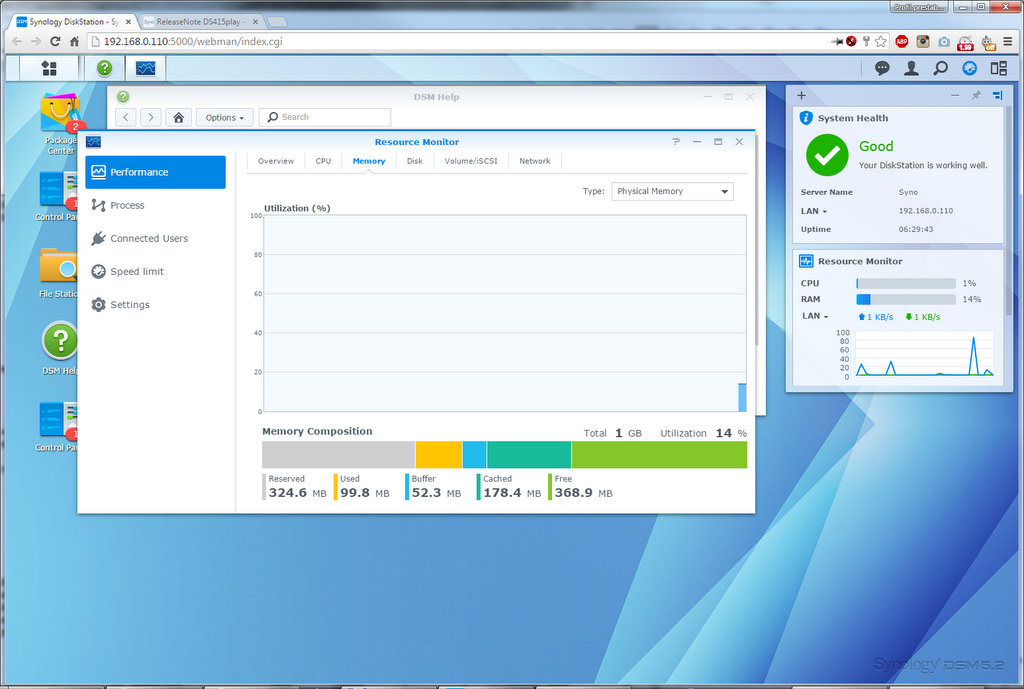The image size is (1024, 689).
Task: Click the widget panel dock position icon
Action: [997, 95]
